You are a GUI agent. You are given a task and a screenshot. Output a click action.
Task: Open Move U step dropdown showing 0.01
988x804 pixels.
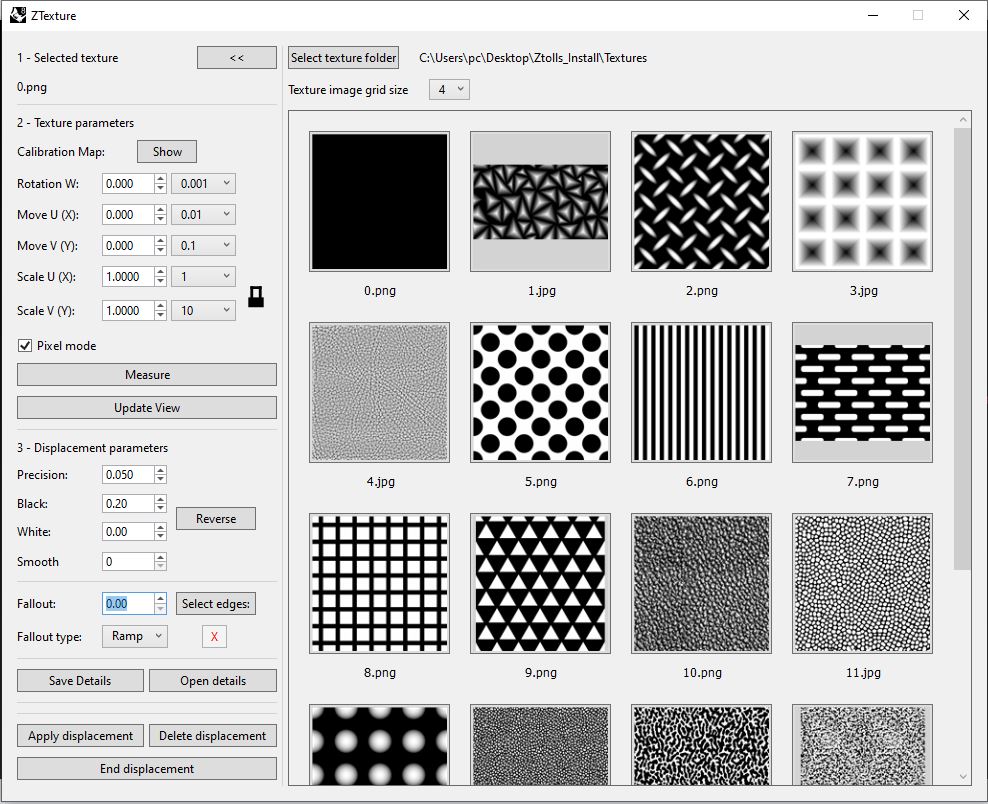click(204, 214)
